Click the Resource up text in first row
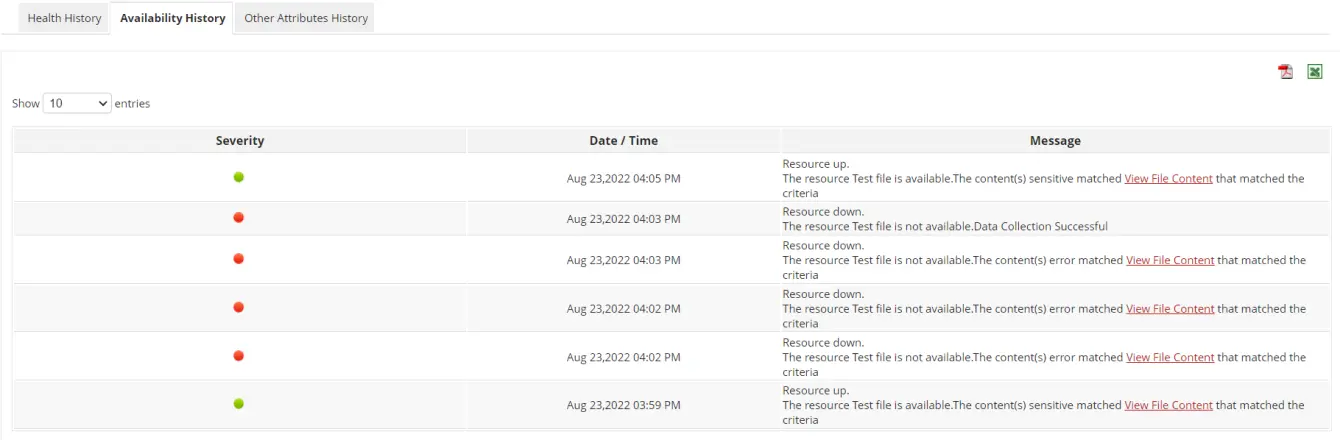Viewport: 1340px width, 440px height. [815, 163]
